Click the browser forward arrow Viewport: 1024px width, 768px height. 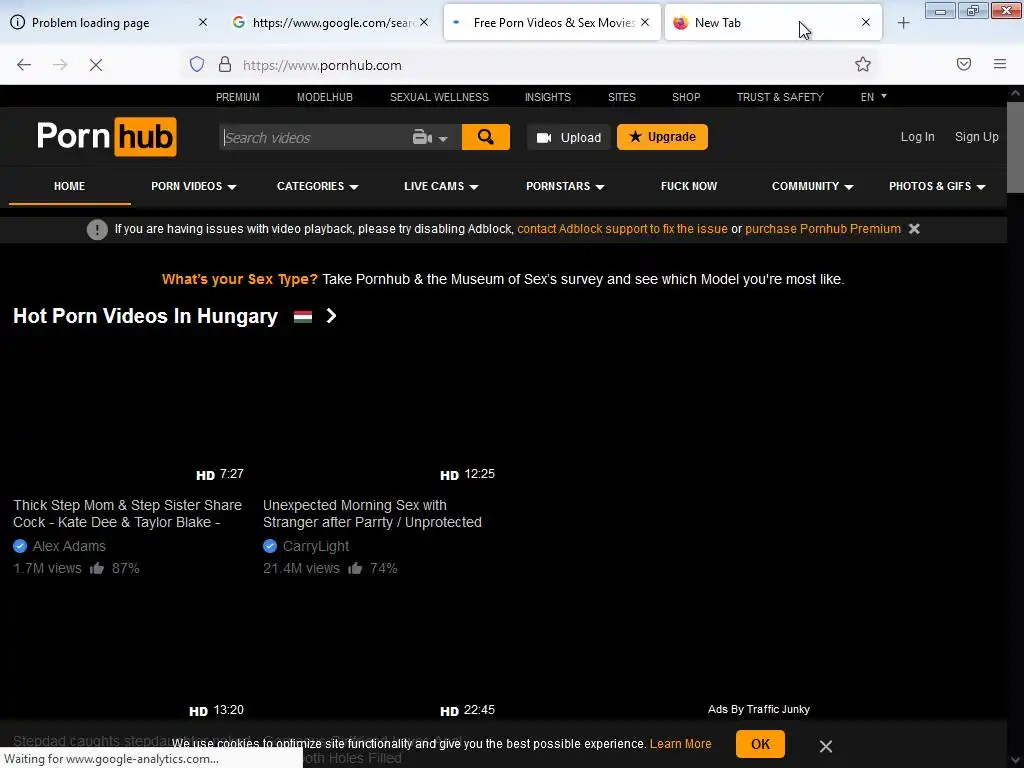60,65
